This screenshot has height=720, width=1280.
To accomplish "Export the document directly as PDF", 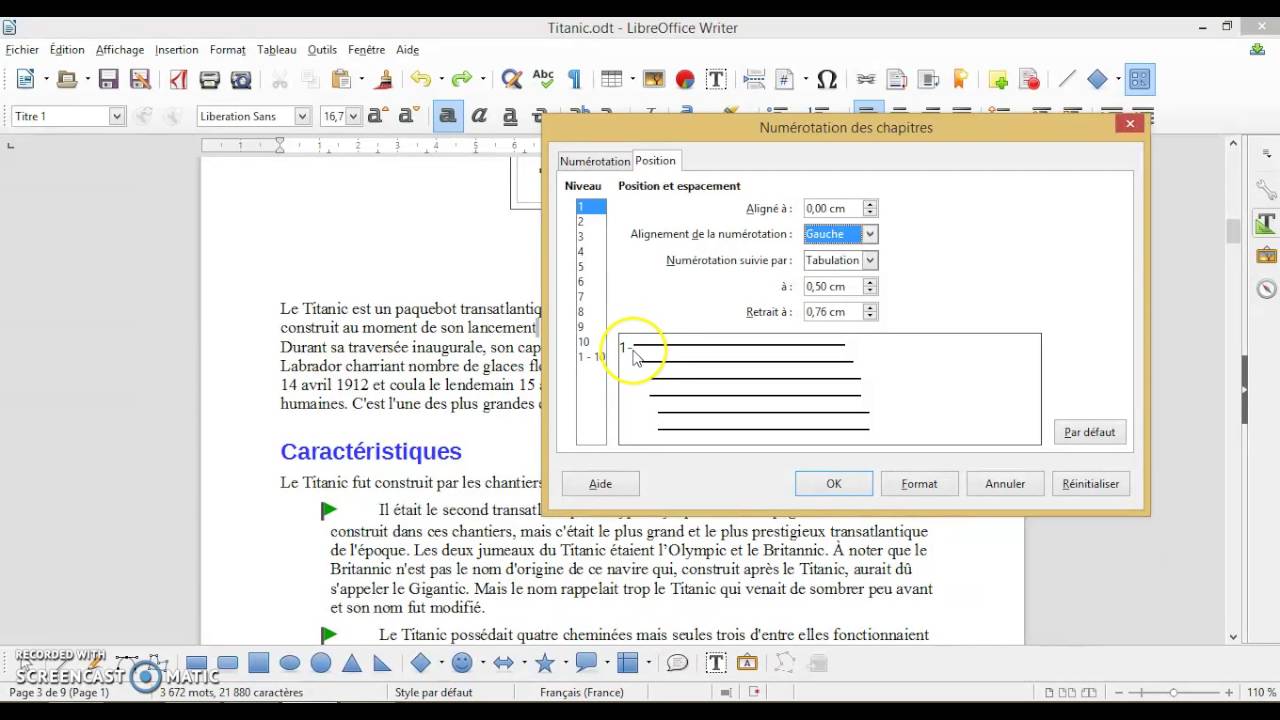I will 178,80.
